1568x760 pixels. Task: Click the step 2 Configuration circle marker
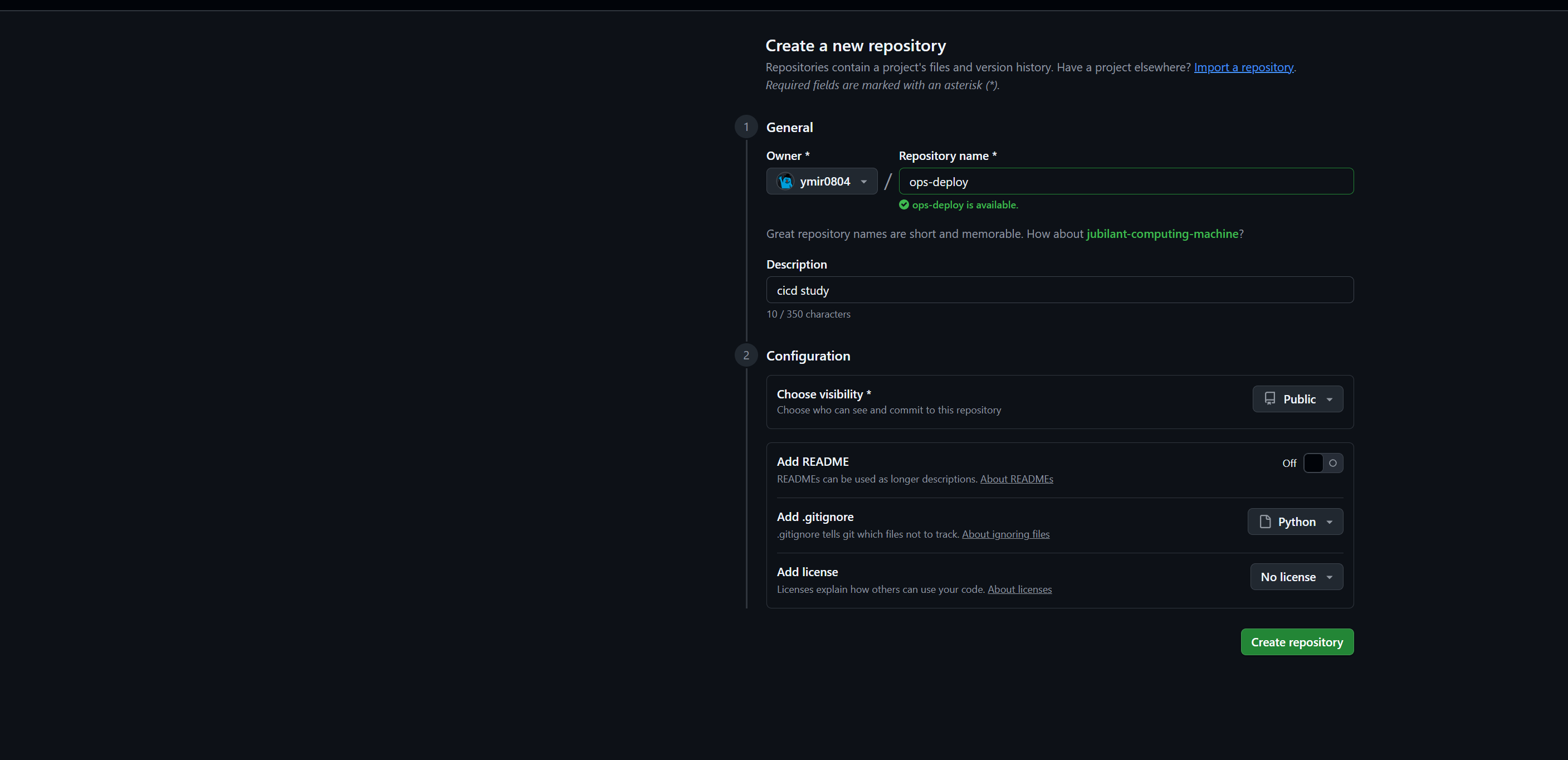point(746,355)
